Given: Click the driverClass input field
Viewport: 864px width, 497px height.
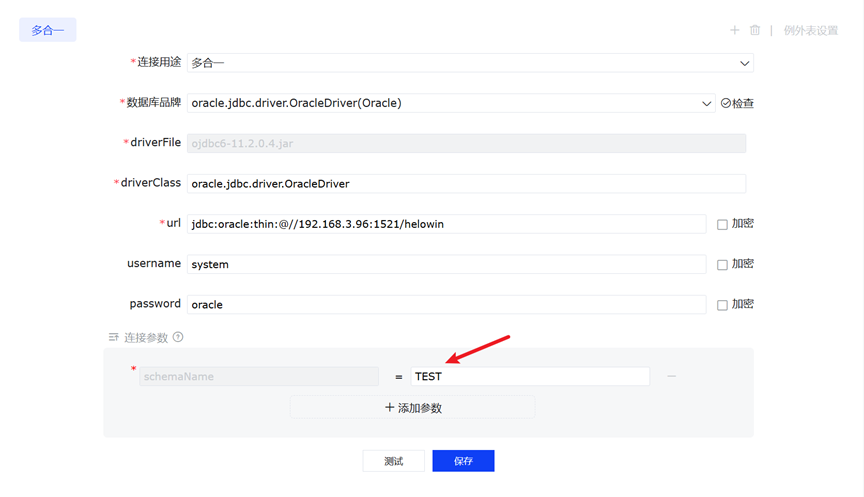Looking at the screenshot, I should (466, 184).
